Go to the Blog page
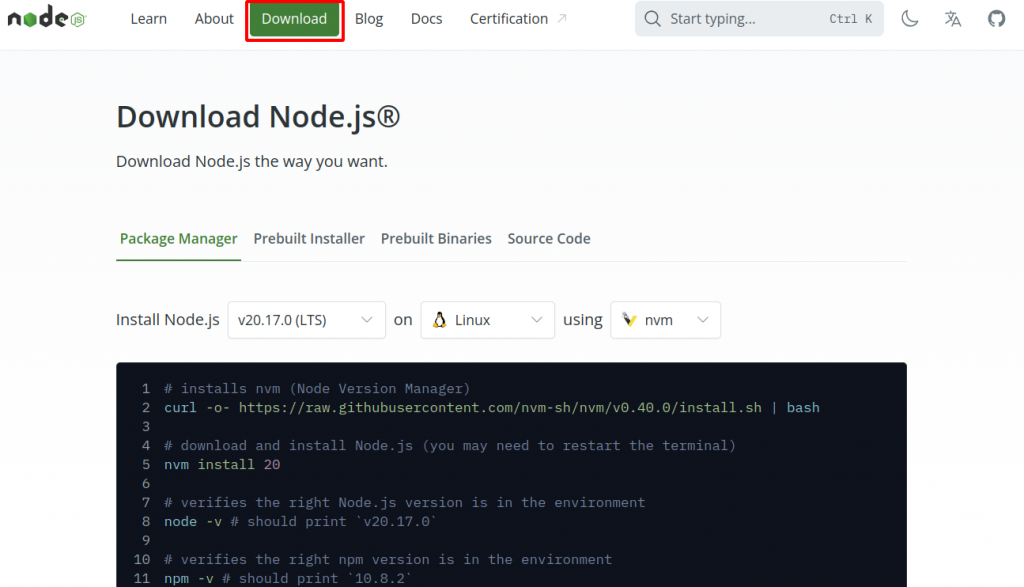This screenshot has width=1024, height=587. point(369,19)
